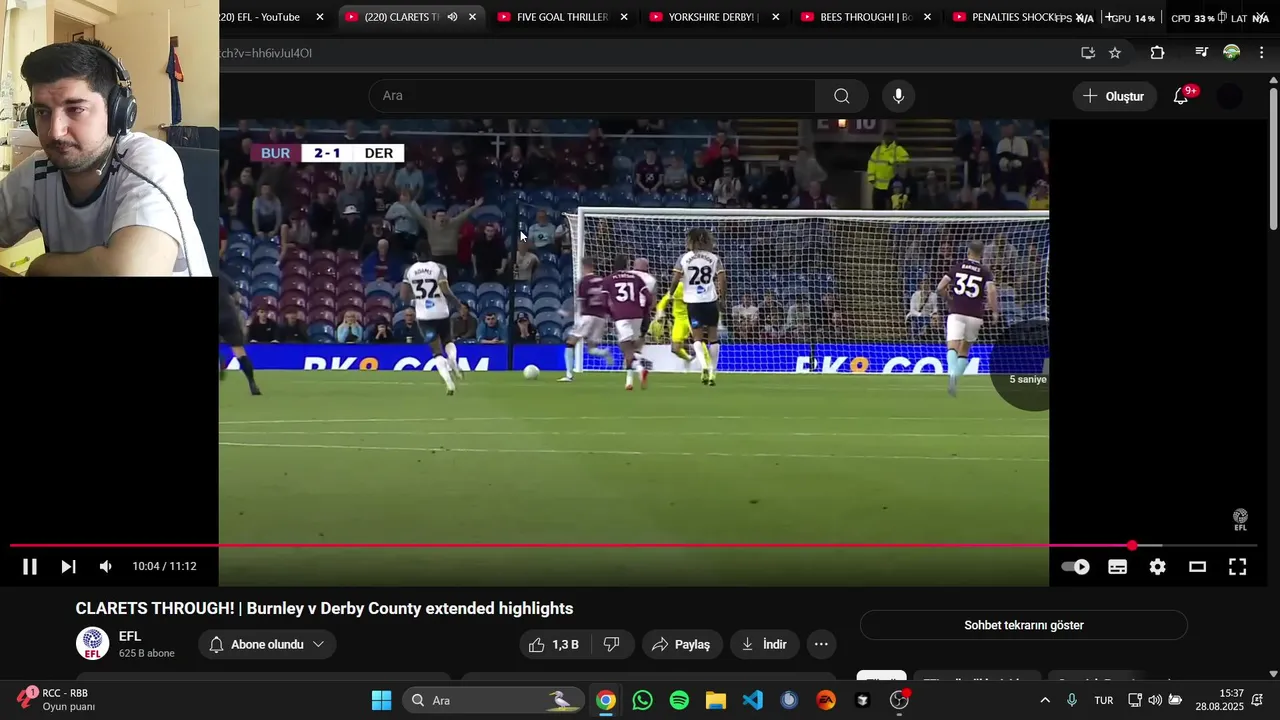Start voice search with microphone icon

[x=898, y=96]
